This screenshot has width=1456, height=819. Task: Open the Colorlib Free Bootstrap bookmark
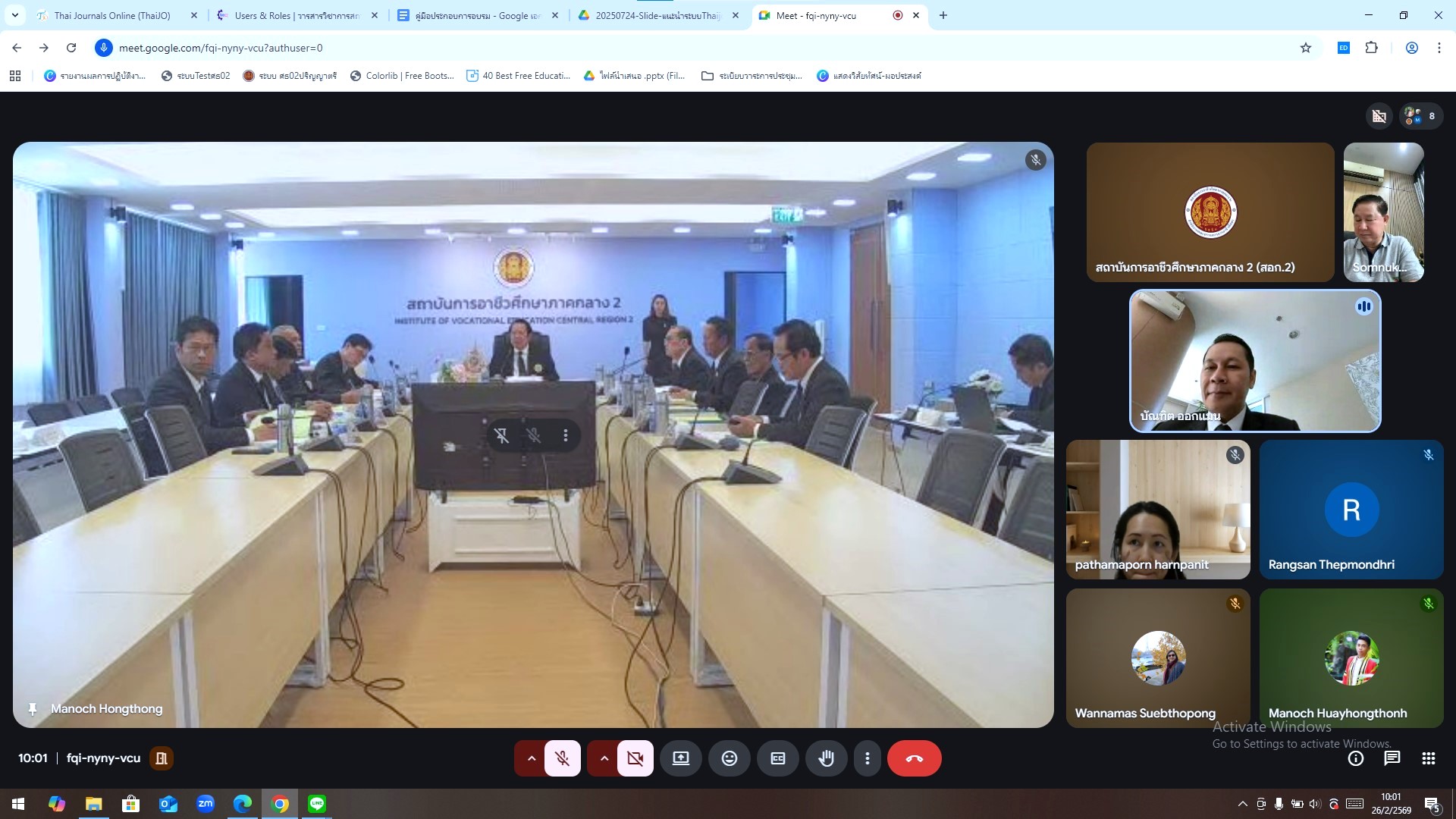402,76
